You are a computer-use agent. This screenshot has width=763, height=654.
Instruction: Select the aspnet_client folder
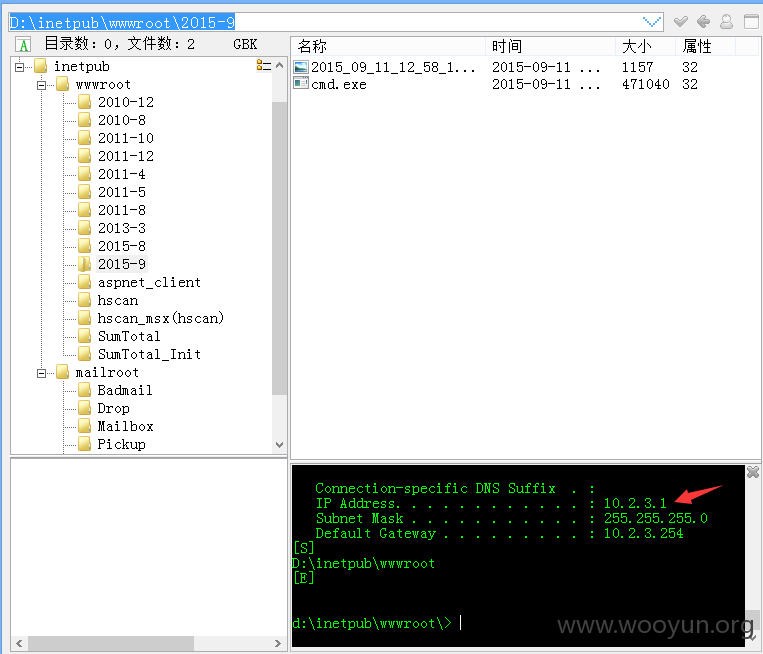pos(149,282)
